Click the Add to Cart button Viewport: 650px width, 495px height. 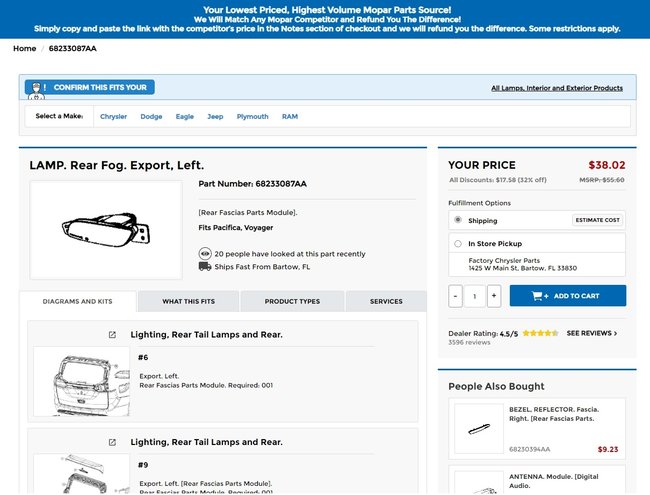click(x=567, y=296)
